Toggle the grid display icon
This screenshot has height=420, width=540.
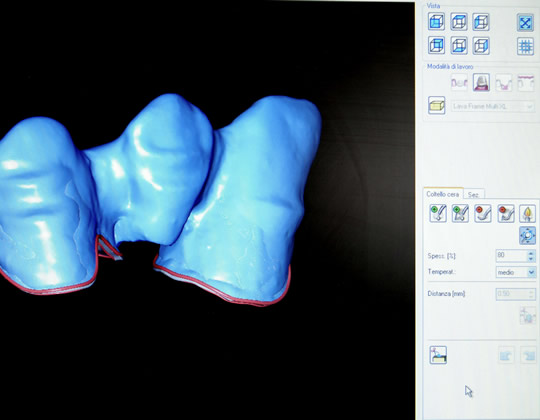pyautogui.click(x=525, y=46)
